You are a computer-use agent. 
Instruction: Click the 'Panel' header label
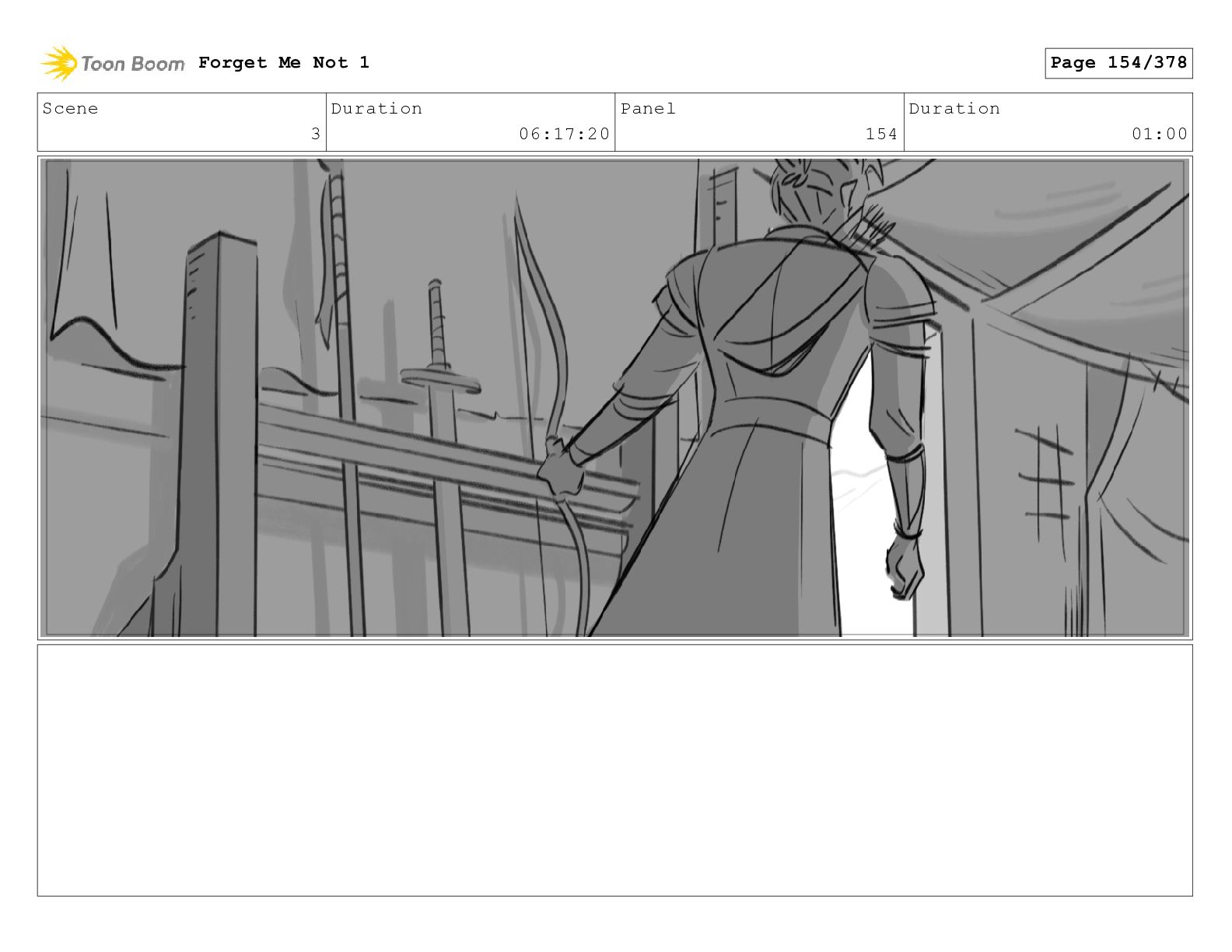tap(648, 109)
